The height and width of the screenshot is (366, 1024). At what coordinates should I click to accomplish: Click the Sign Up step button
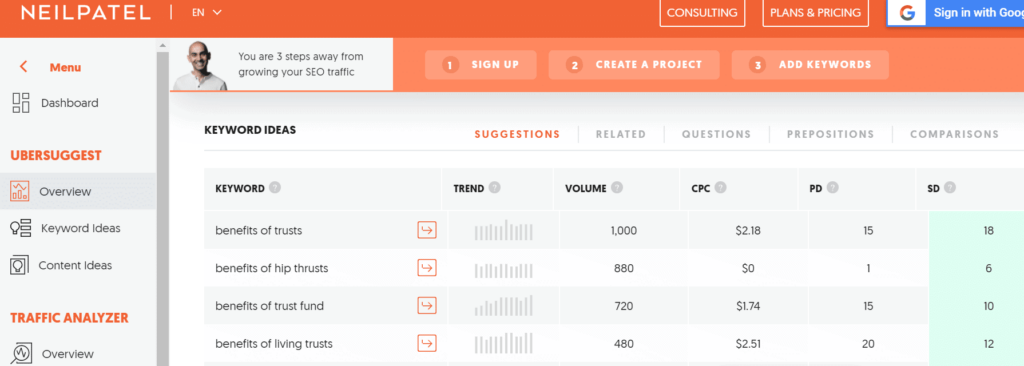click(x=481, y=65)
